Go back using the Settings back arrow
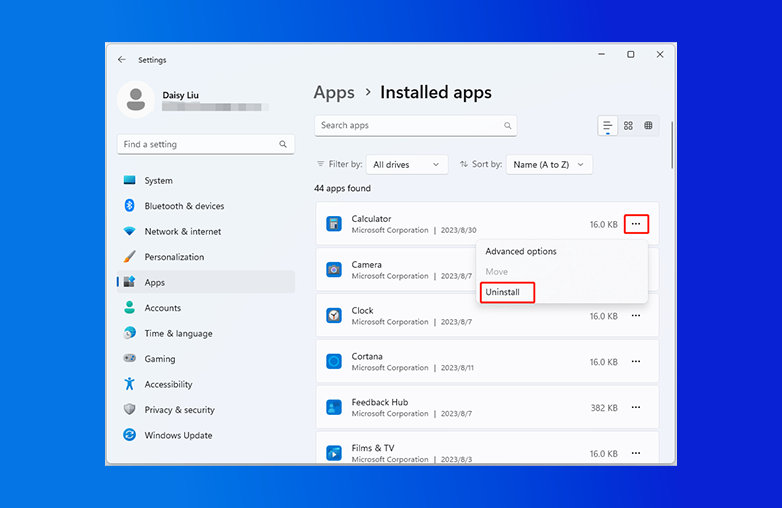Image resolution: width=782 pixels, height=508 pixels. (x=122, y=60)
